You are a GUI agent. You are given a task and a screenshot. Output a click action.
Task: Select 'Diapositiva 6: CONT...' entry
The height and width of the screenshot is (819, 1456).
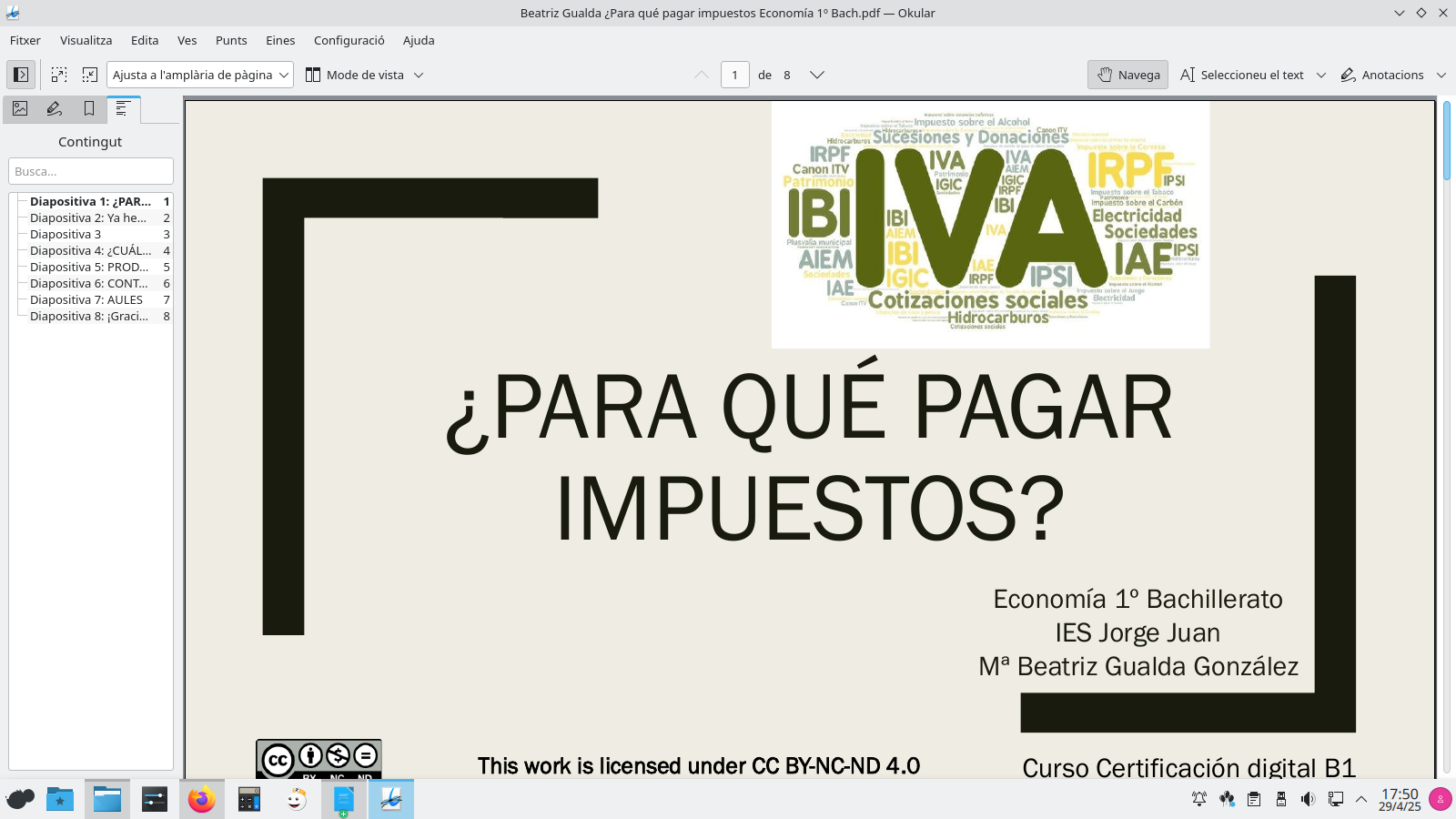coord(91,283)
